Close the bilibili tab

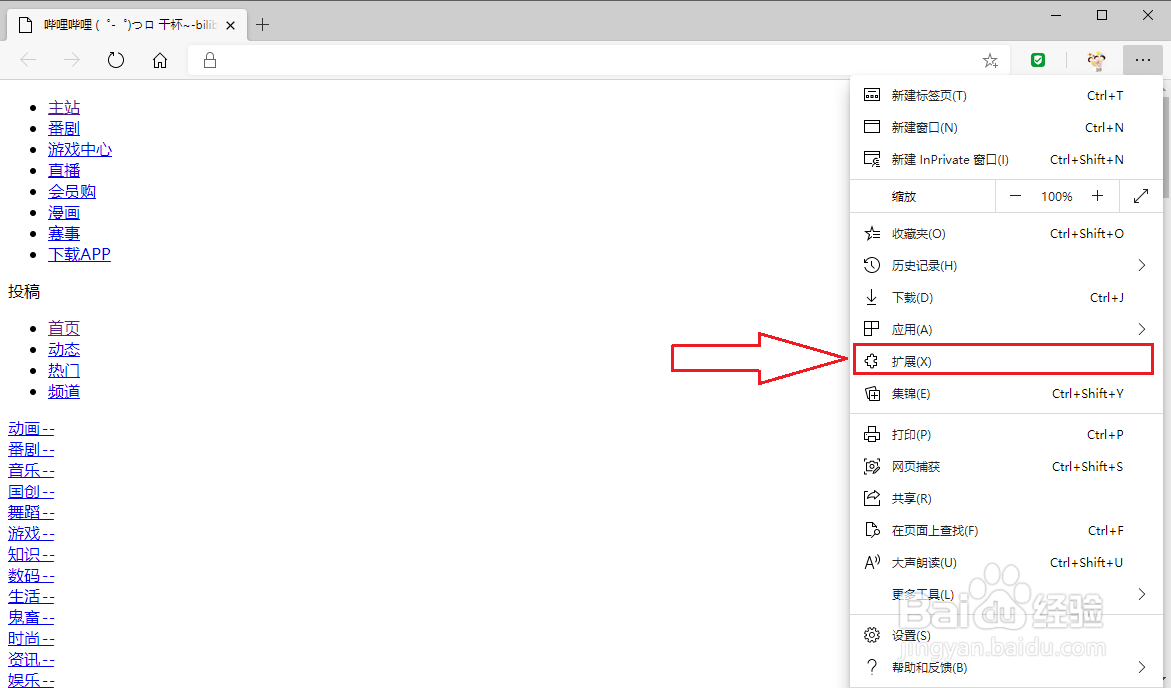[231, 25]
